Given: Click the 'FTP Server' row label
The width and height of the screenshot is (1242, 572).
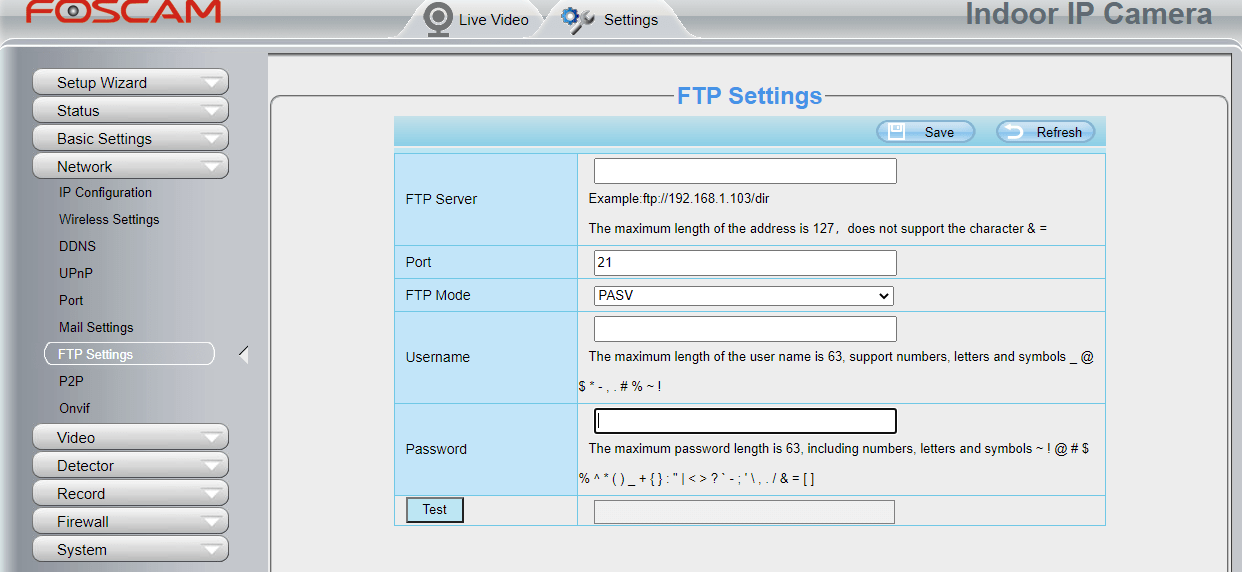Looking at the screenshot, I should tap(441, 199).
